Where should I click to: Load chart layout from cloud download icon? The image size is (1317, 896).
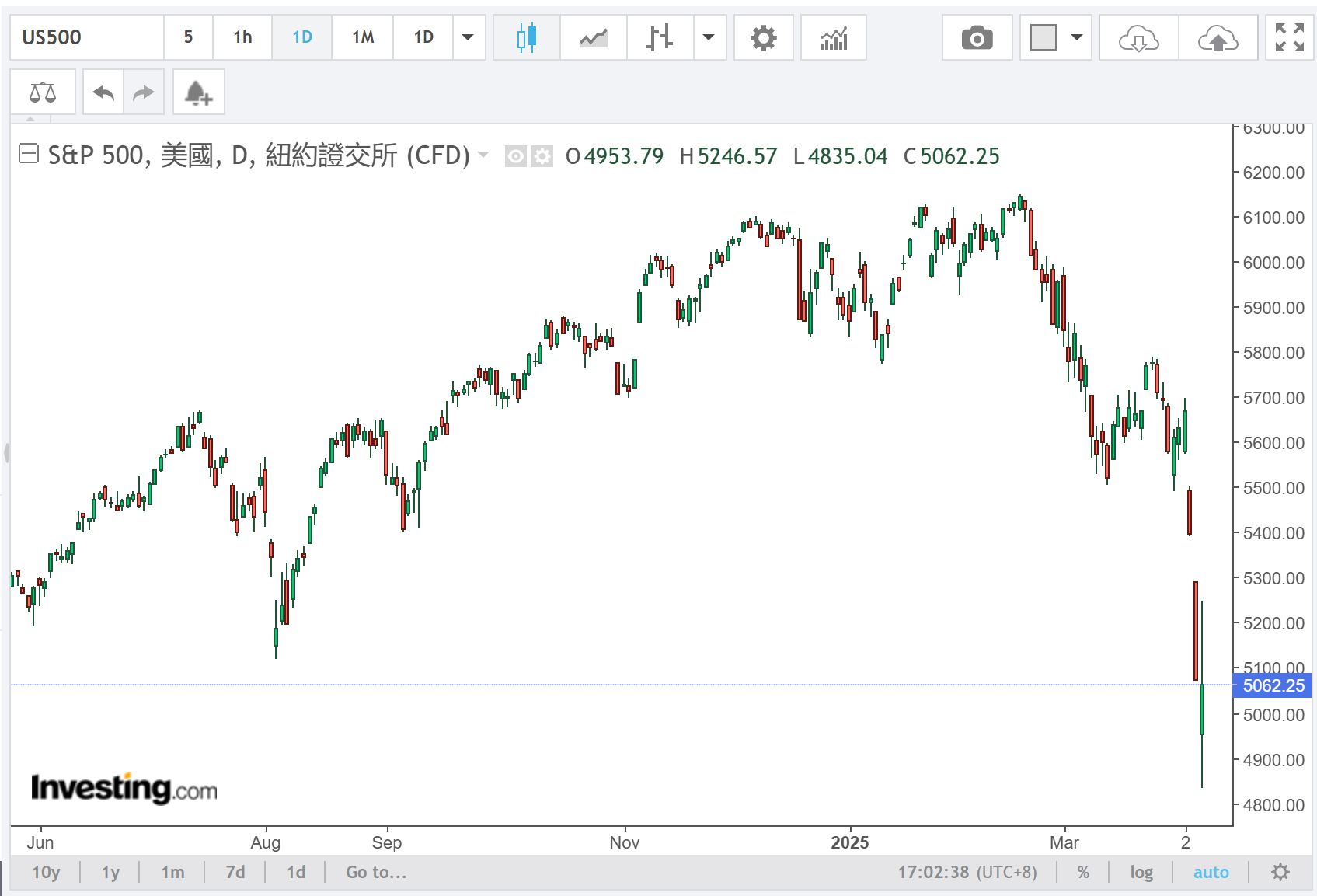tap(1139, 37)
